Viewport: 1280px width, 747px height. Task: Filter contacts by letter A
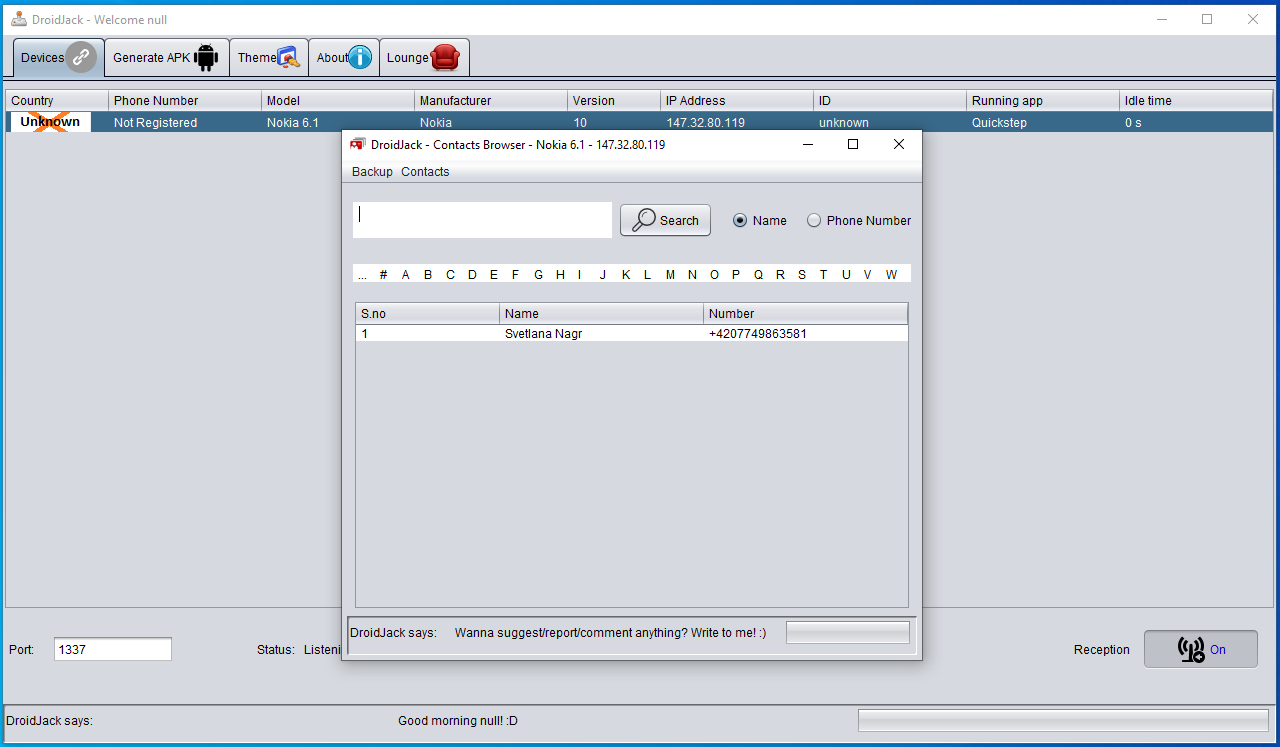(x=405, y=274)
